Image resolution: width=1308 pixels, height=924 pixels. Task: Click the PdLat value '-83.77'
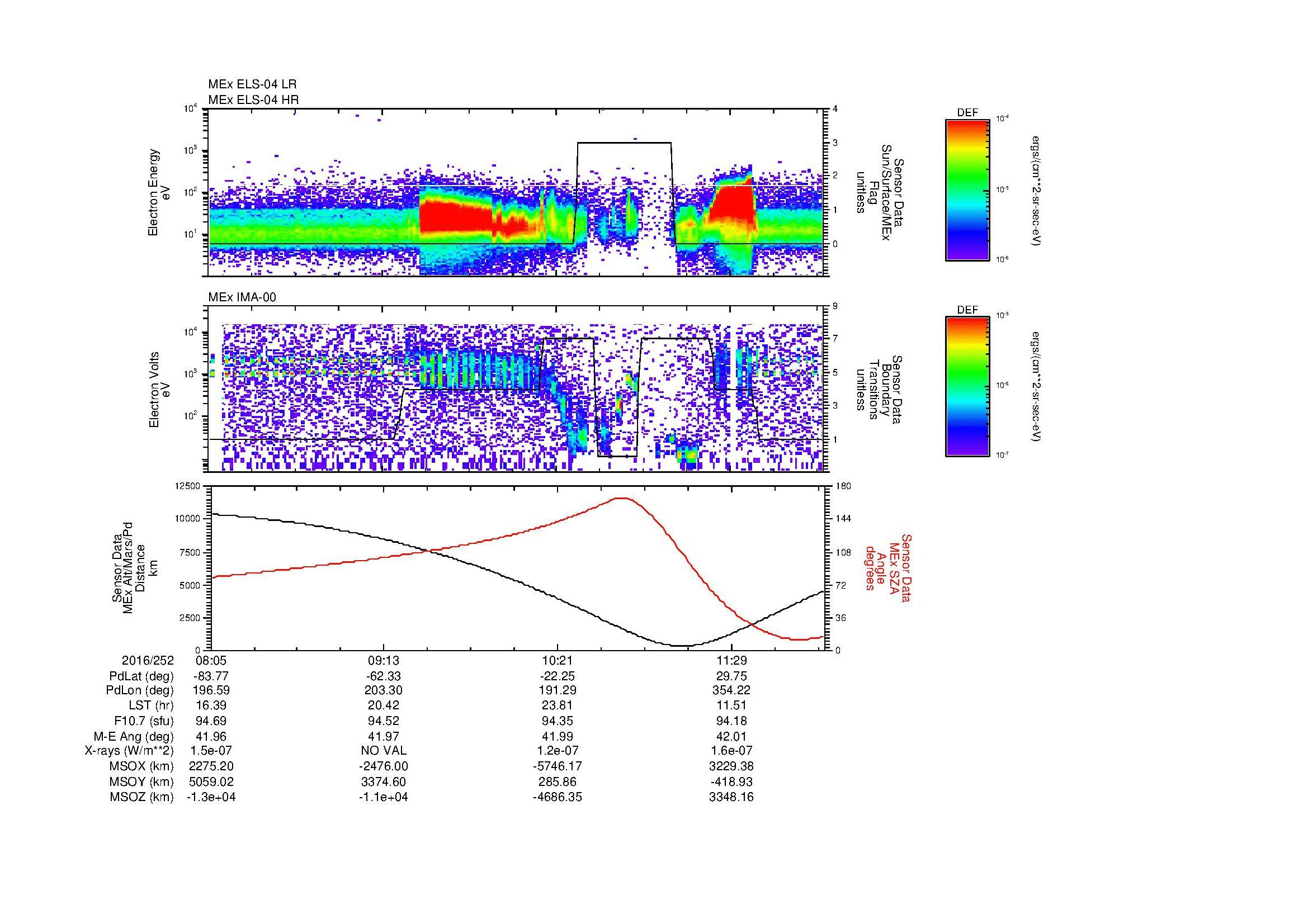point(211,676)
